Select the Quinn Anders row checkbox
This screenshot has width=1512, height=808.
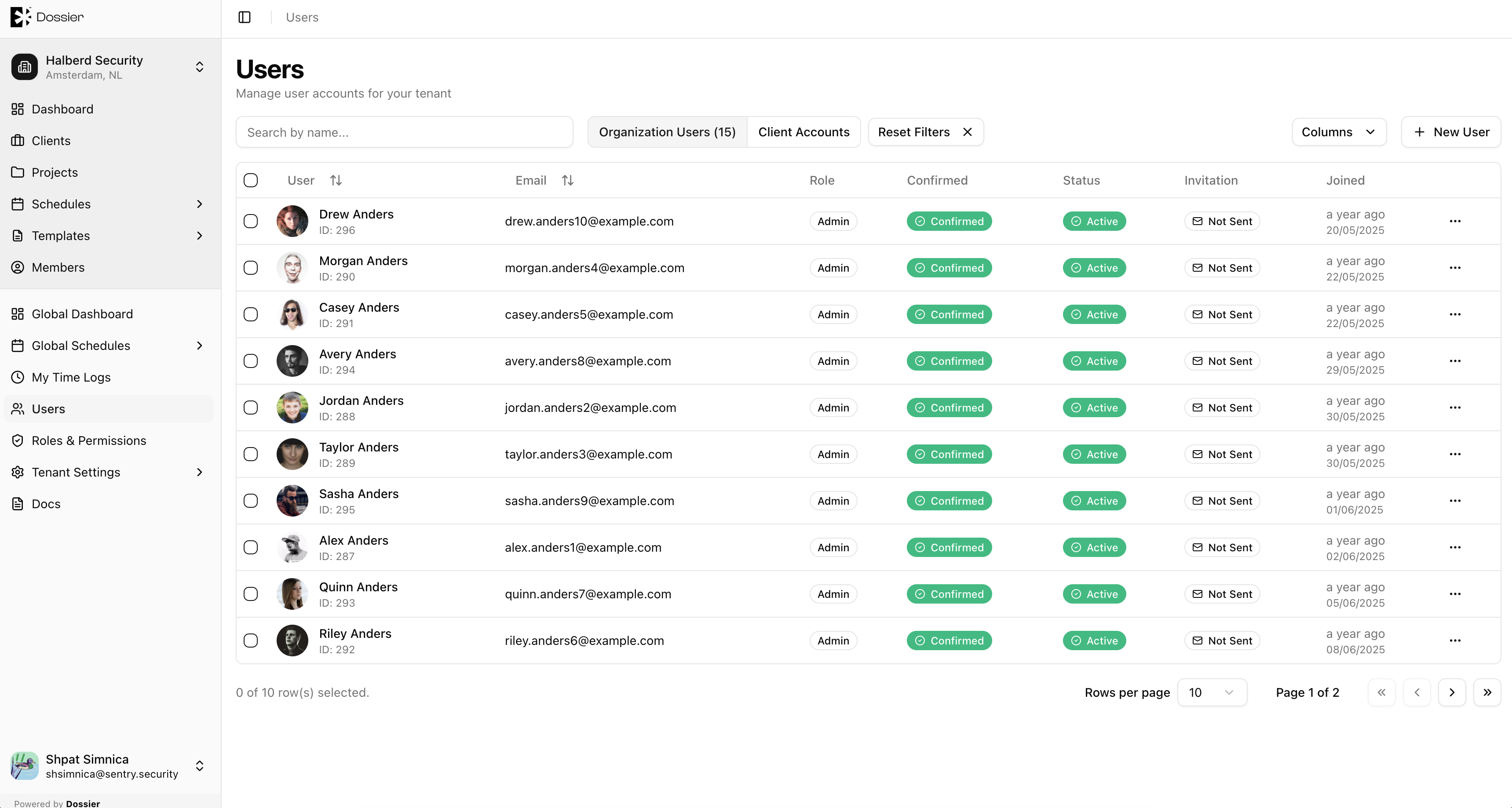pyautogui.click(x=251, y=594)
